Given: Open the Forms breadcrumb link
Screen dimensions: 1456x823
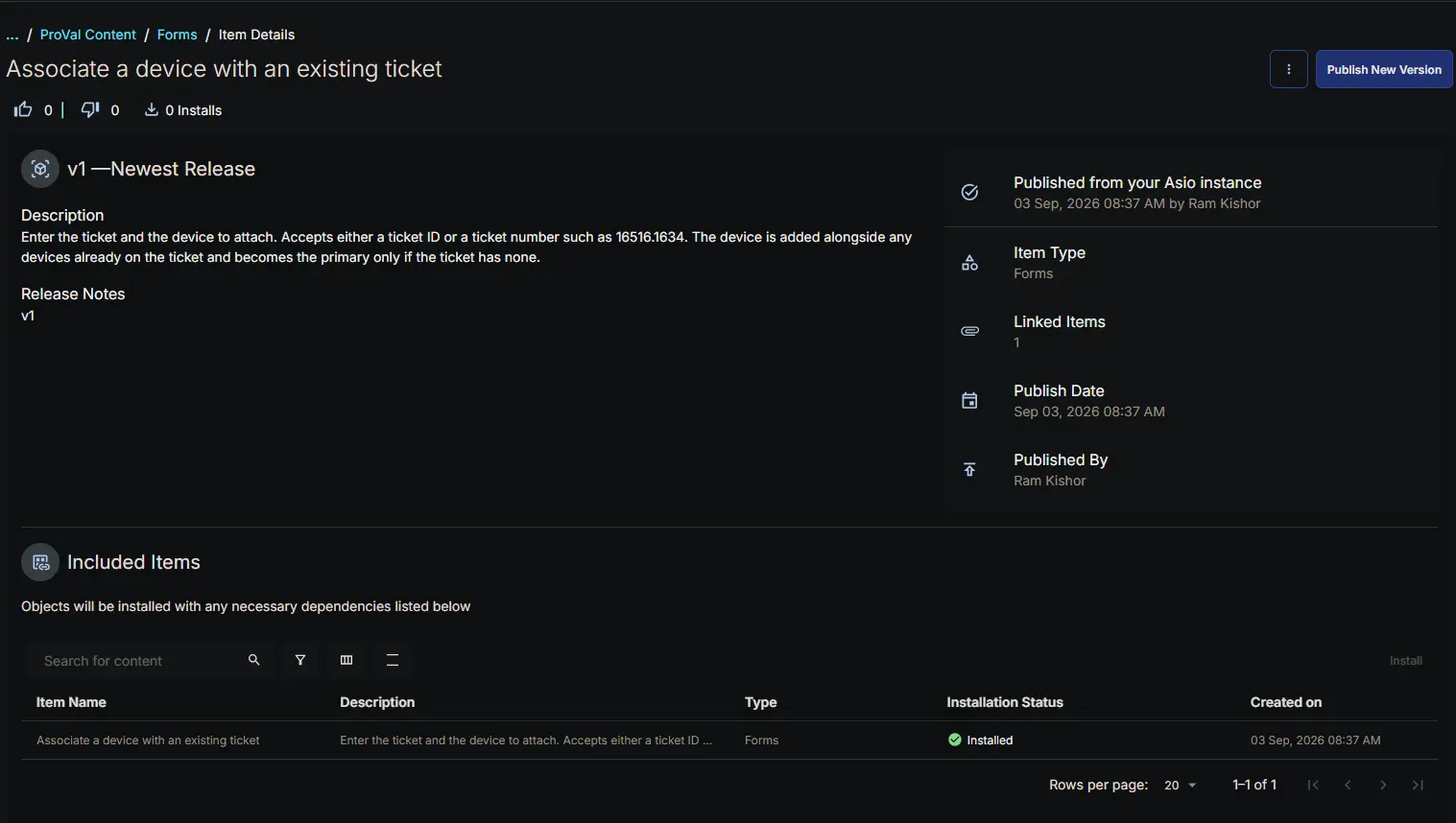Looking at the screenshot, I should coord(178,35).
